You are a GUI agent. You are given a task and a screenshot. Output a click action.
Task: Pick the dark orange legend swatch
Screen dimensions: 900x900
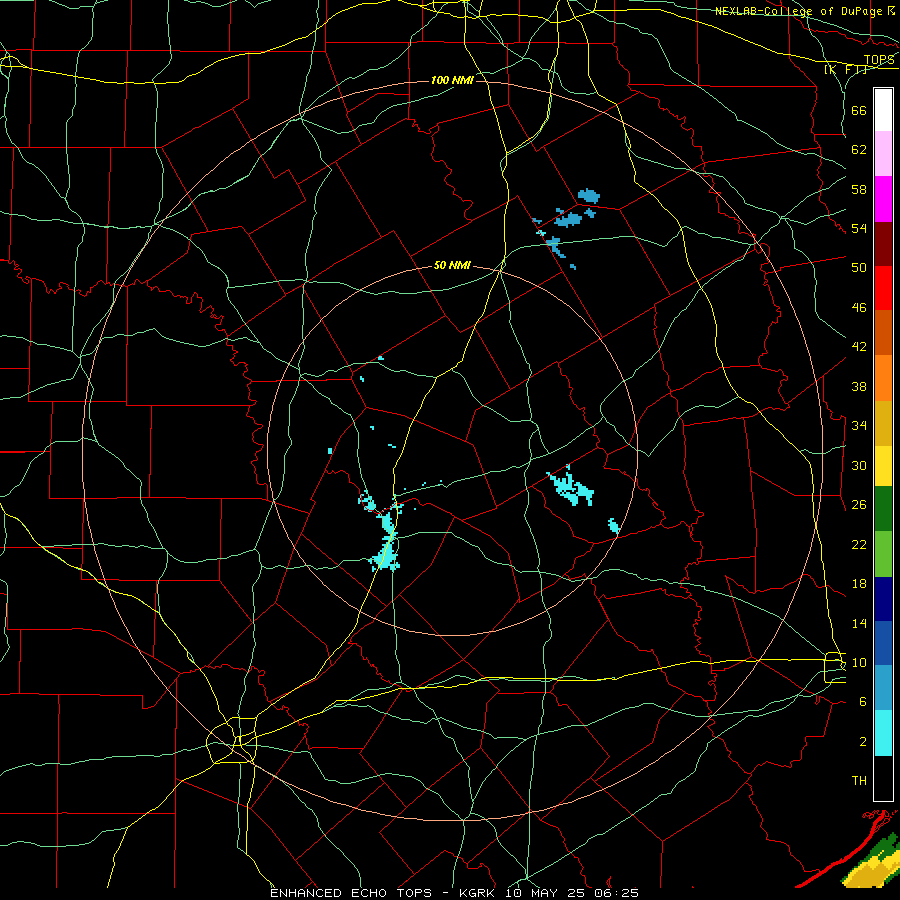click(883, 333)
